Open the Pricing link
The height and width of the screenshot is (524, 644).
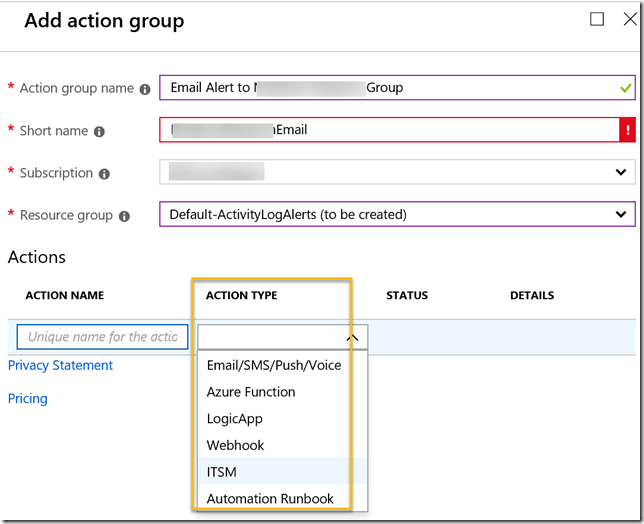pyautogui.click(x=28, y=398)
